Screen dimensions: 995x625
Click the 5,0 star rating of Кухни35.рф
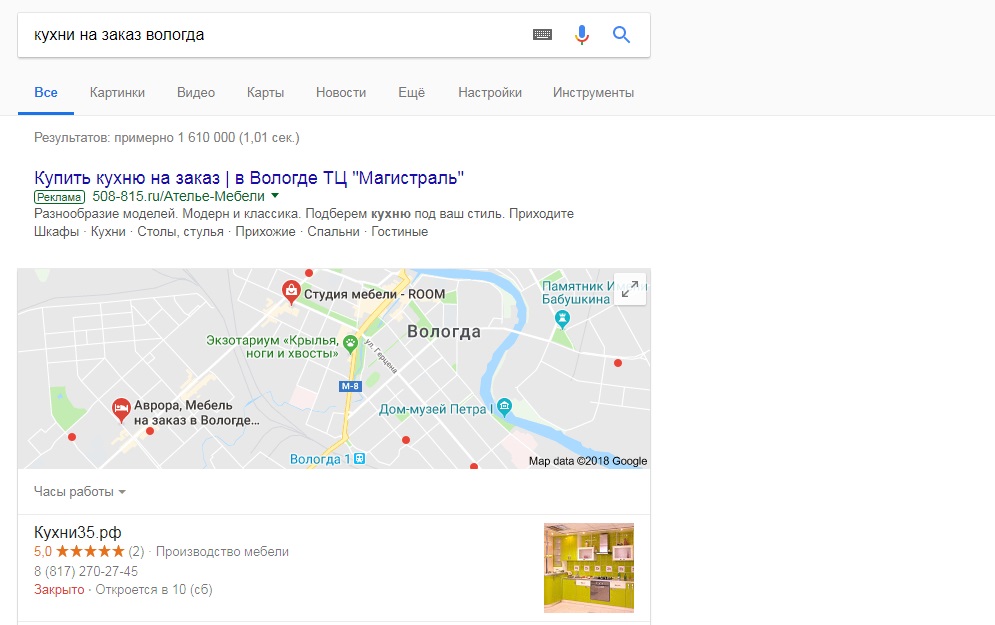(79, 551)
